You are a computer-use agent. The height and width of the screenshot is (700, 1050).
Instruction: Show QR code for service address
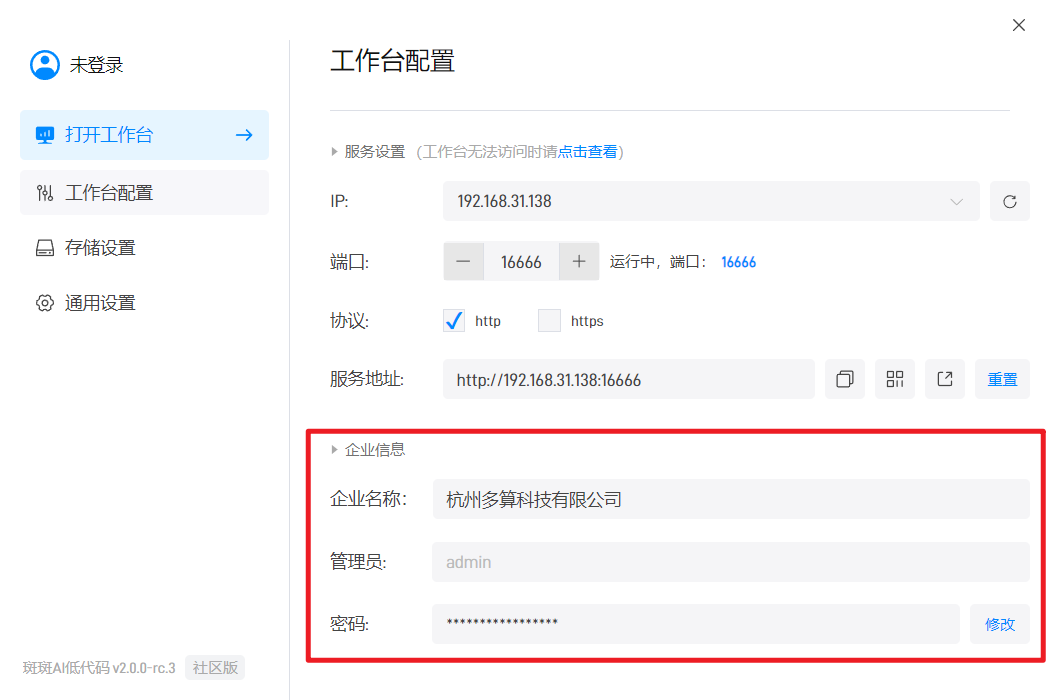click(x=895, y=379)
